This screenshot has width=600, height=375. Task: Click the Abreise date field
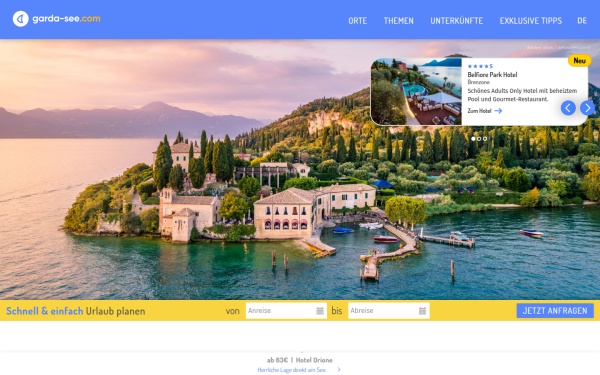pyautogui.click(x=389, y=310)
